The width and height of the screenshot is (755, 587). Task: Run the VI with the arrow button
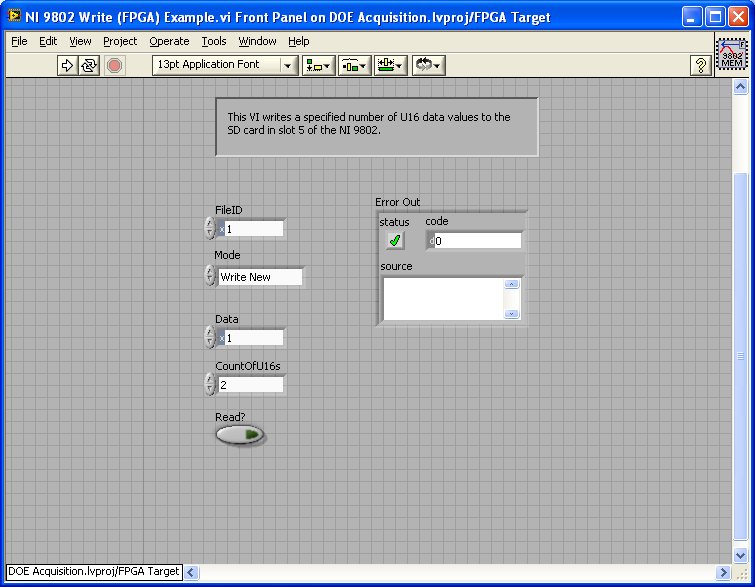67,65
